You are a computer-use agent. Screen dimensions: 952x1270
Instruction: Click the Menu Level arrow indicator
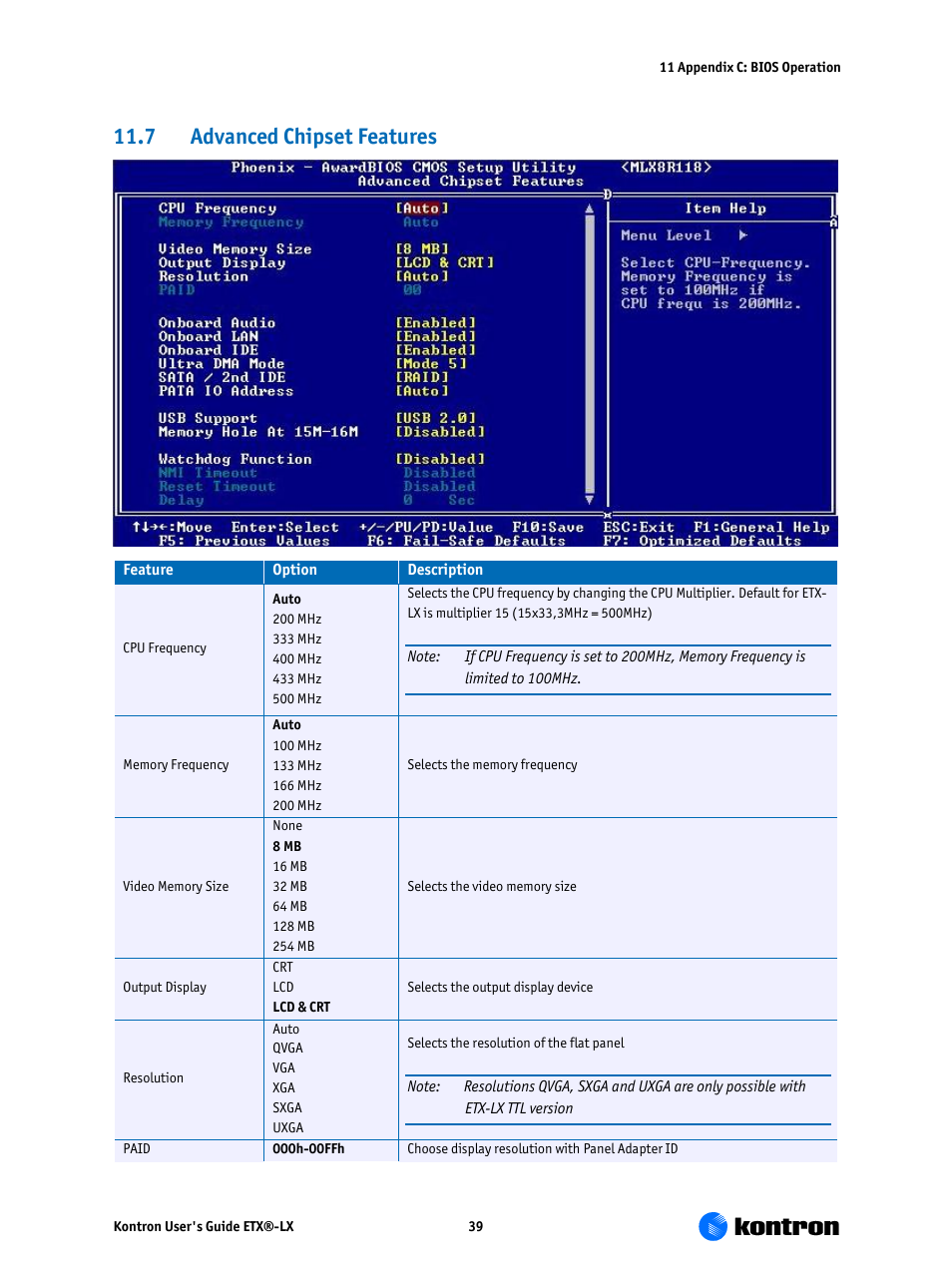click(x=743, y=235)
